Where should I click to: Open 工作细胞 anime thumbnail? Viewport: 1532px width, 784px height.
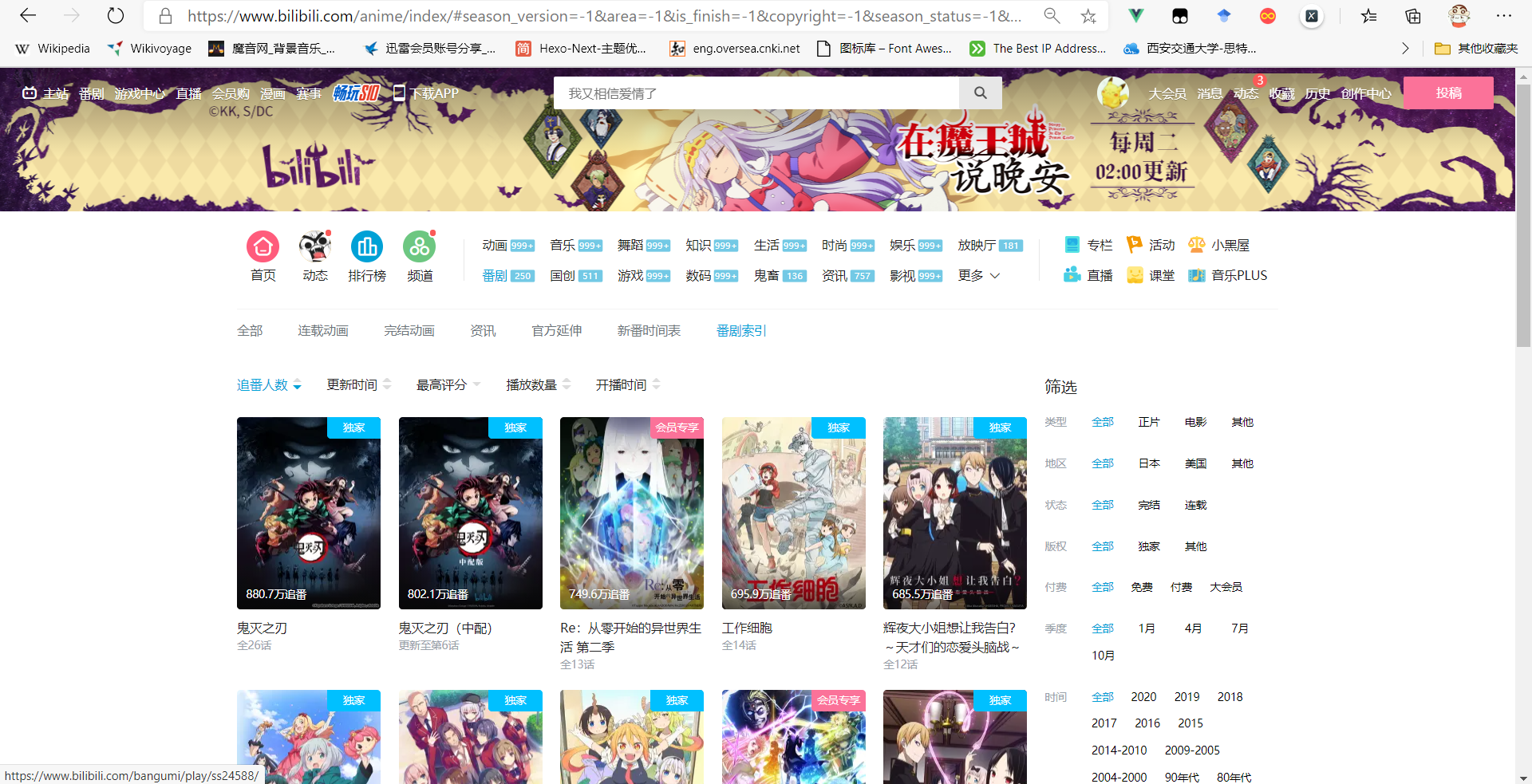pyautogui.click(x=794, y=513)
